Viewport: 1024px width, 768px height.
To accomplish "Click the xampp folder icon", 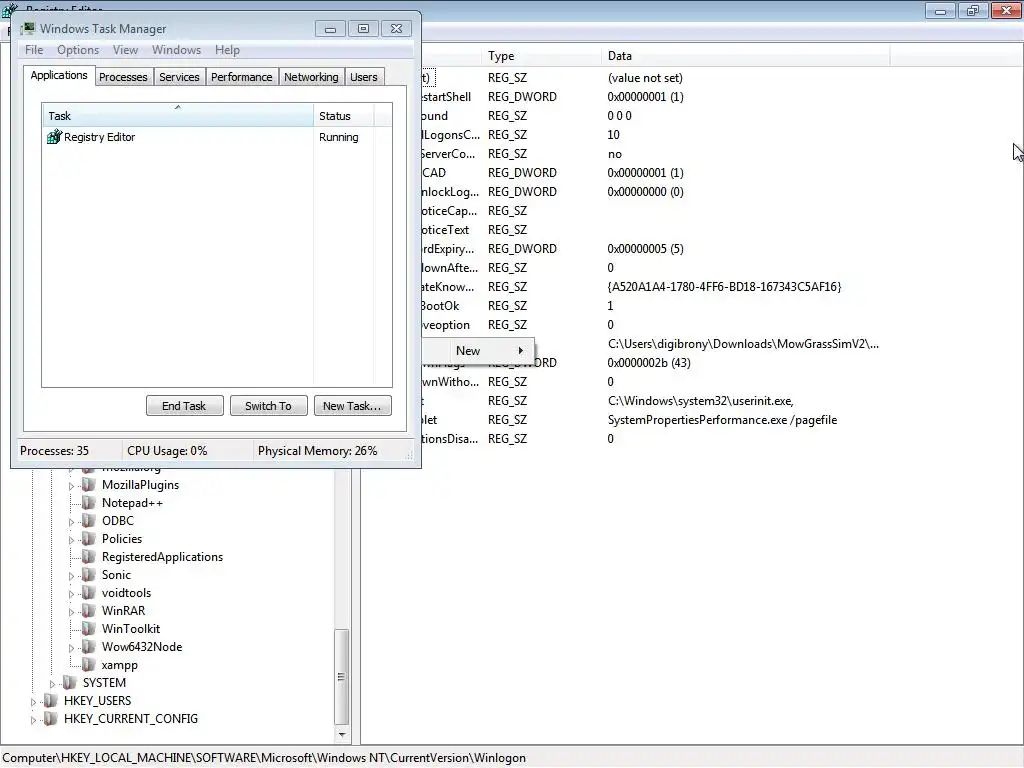I will pos(89,665).
